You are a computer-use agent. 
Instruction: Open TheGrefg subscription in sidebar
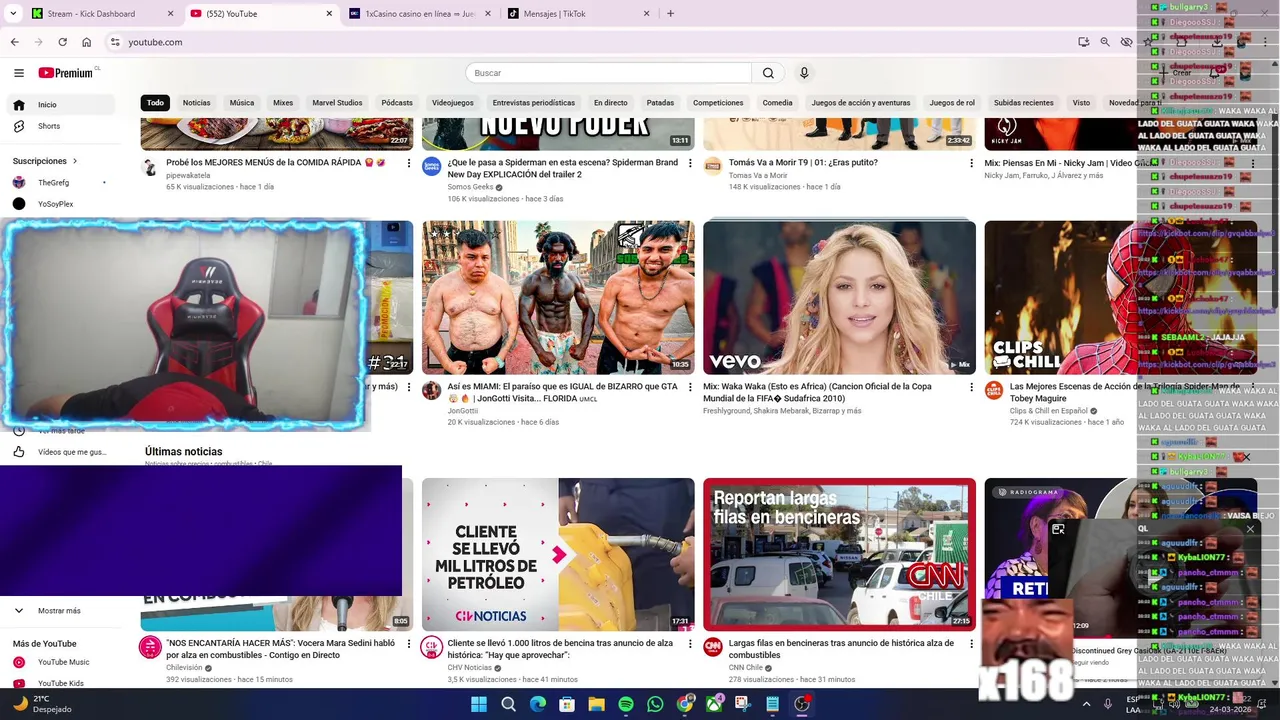coord(60,183)
